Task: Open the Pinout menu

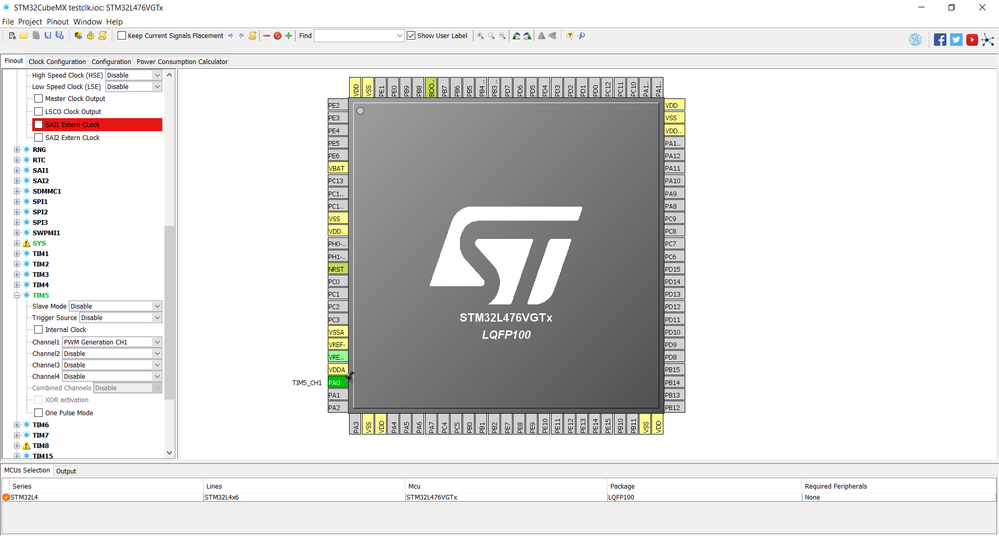Action: [x=57, y=21]
